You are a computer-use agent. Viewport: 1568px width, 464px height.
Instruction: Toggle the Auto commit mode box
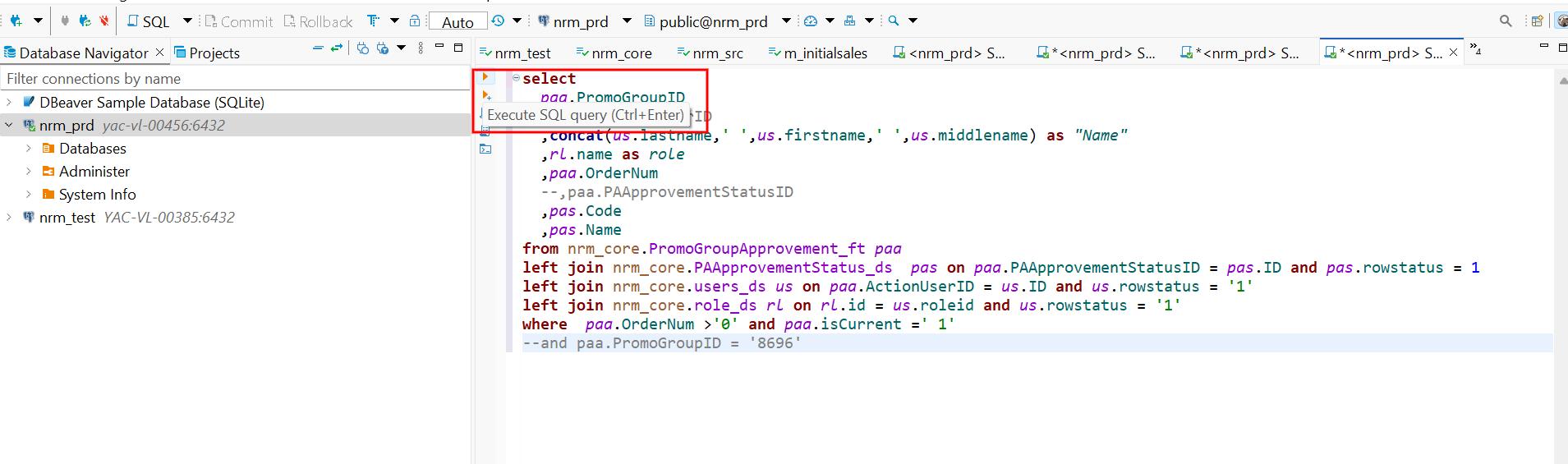tap(458, 21)
